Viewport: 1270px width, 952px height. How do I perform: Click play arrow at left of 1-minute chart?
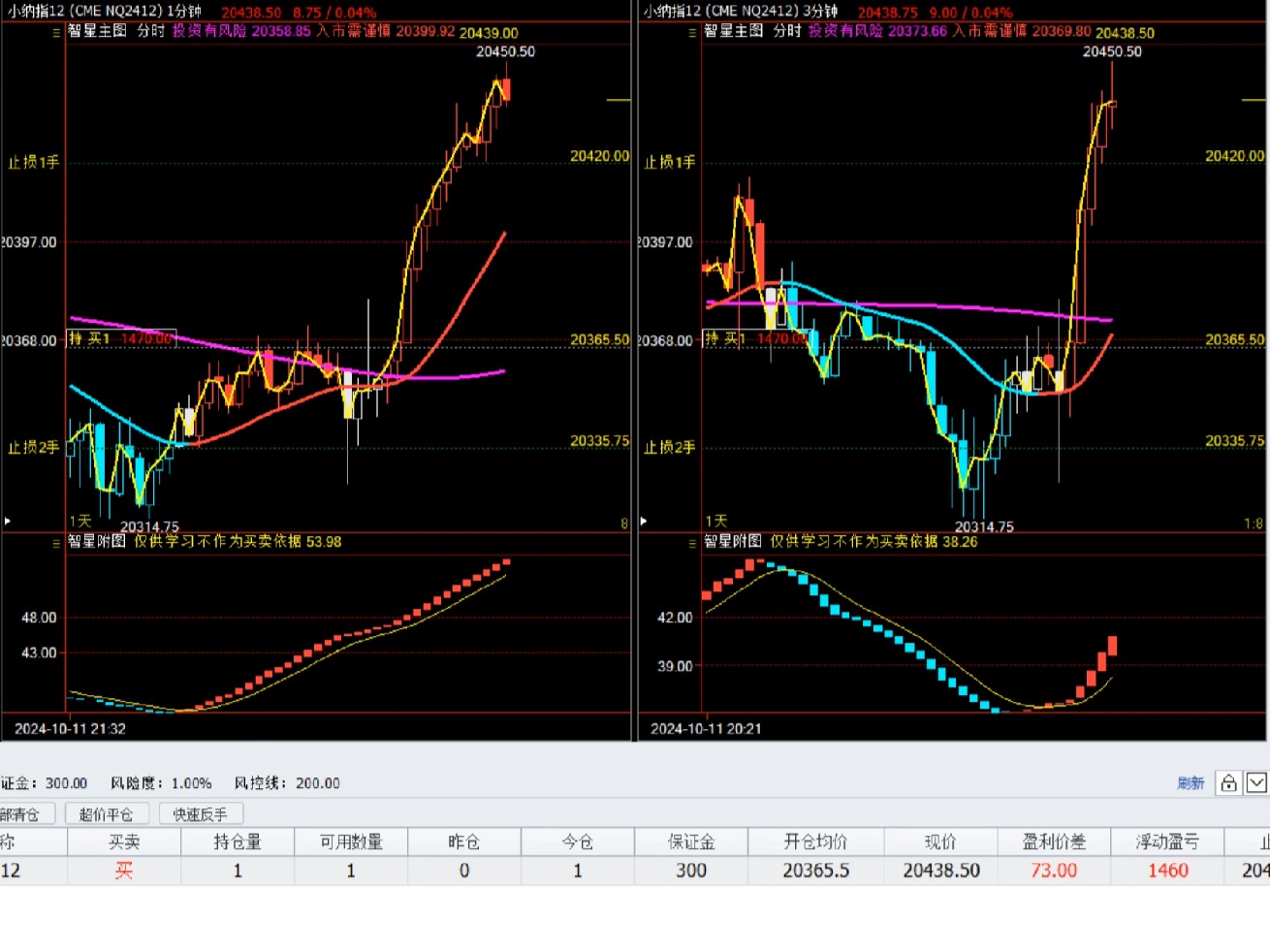(8, 522)
